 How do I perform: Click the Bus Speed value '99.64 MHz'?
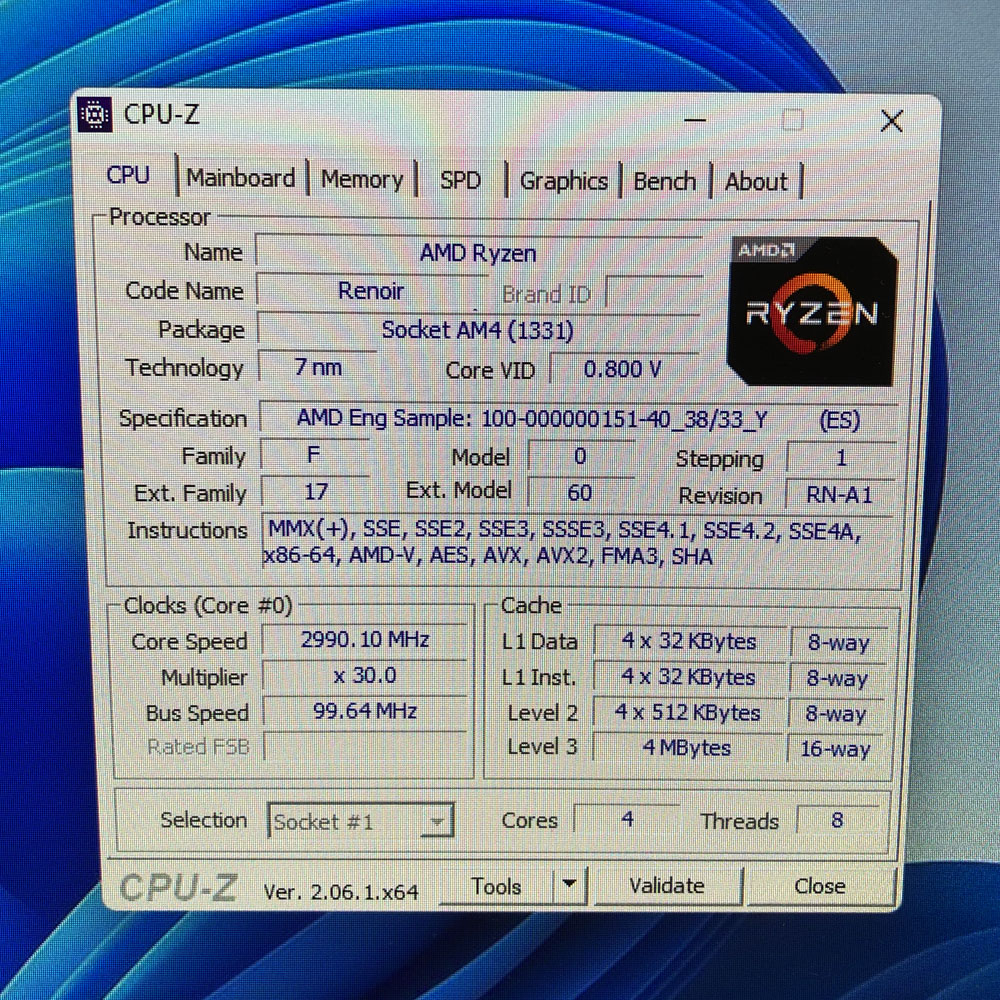click(x=365, y=711)
